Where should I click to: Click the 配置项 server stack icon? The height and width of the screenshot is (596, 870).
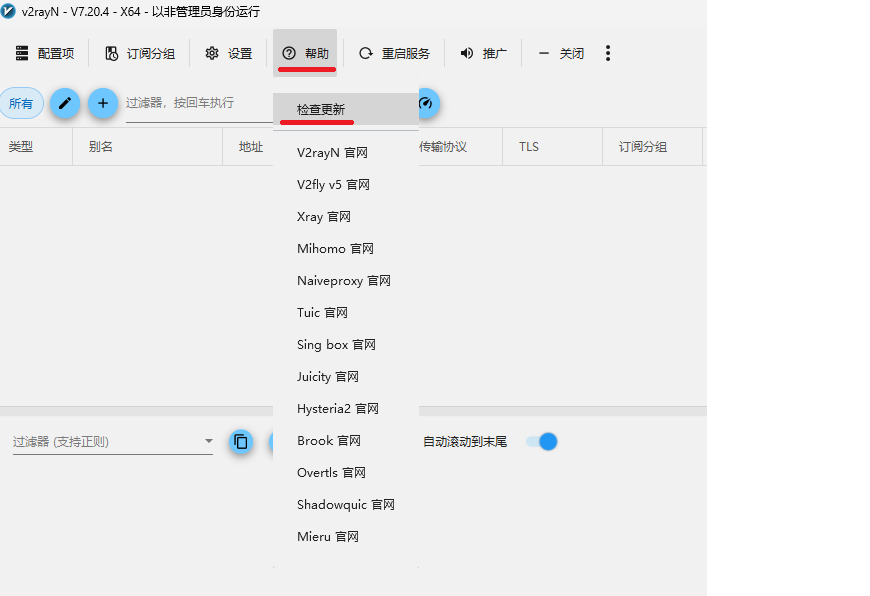[22, 53]
